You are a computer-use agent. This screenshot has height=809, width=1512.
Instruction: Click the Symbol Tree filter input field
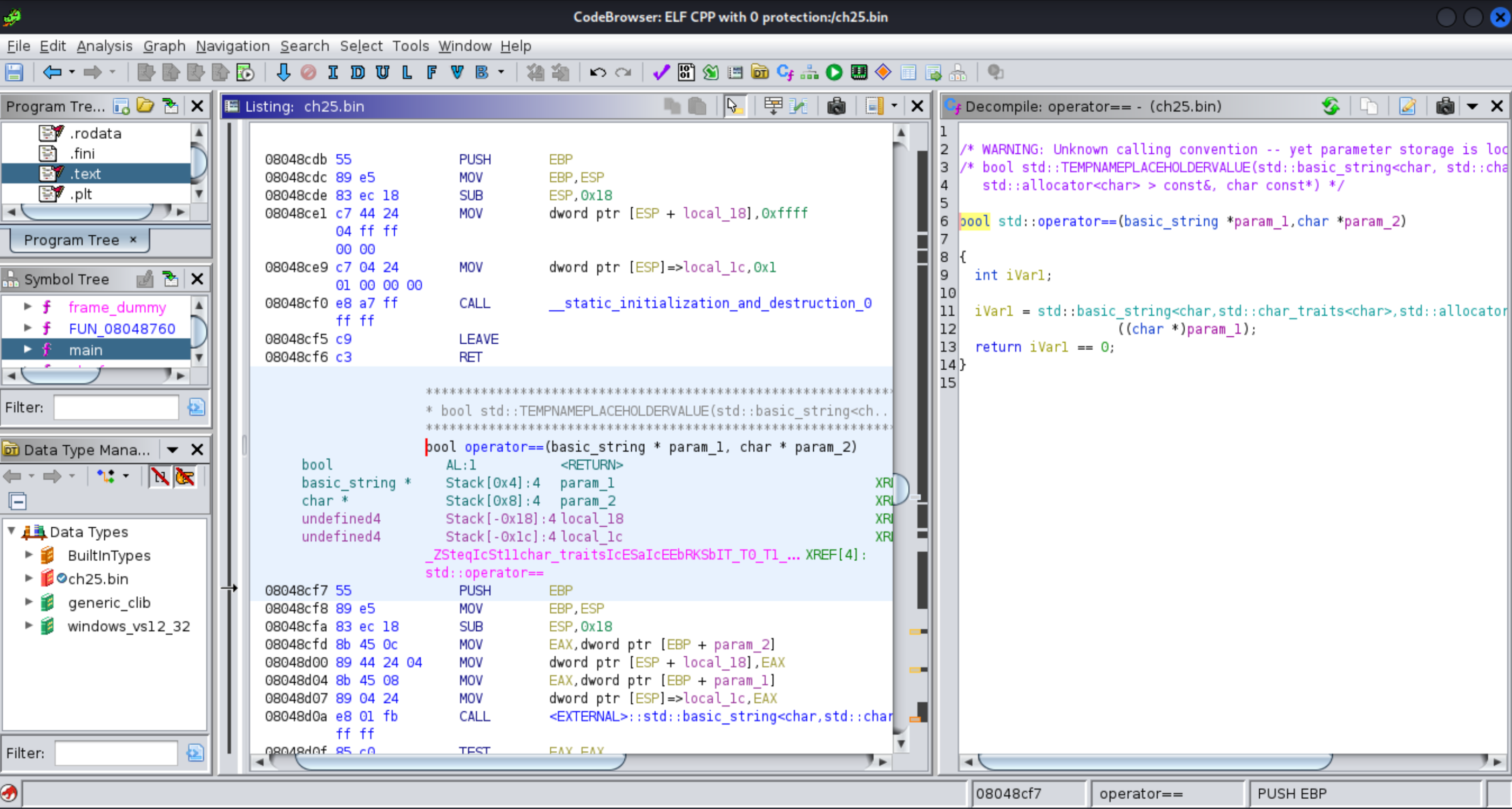pyautogui.click(x=116, y=407)
